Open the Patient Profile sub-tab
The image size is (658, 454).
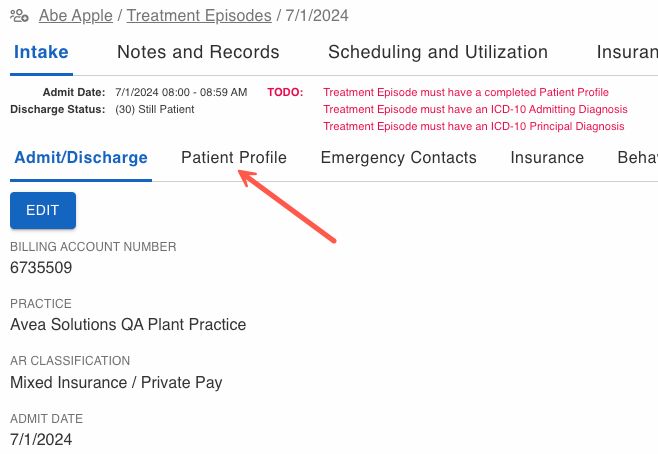click(x=234, y=158)
